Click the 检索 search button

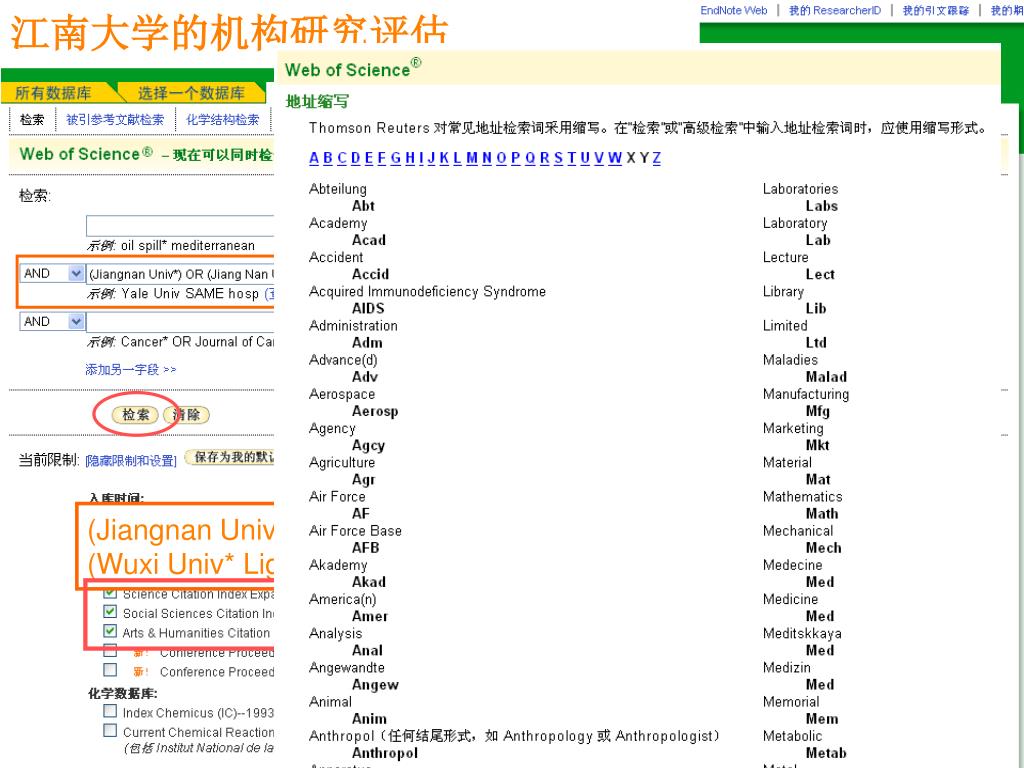tap(135, 415)
